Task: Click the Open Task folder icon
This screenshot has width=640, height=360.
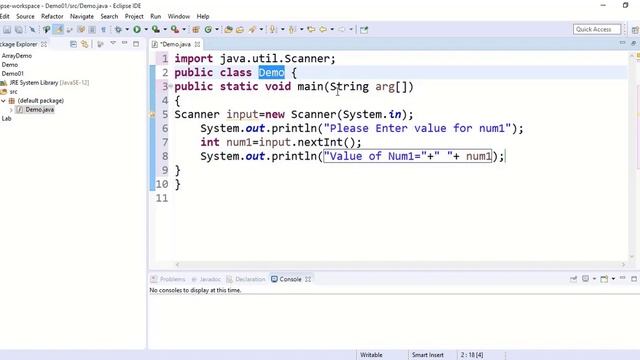Action: [240, 29]
